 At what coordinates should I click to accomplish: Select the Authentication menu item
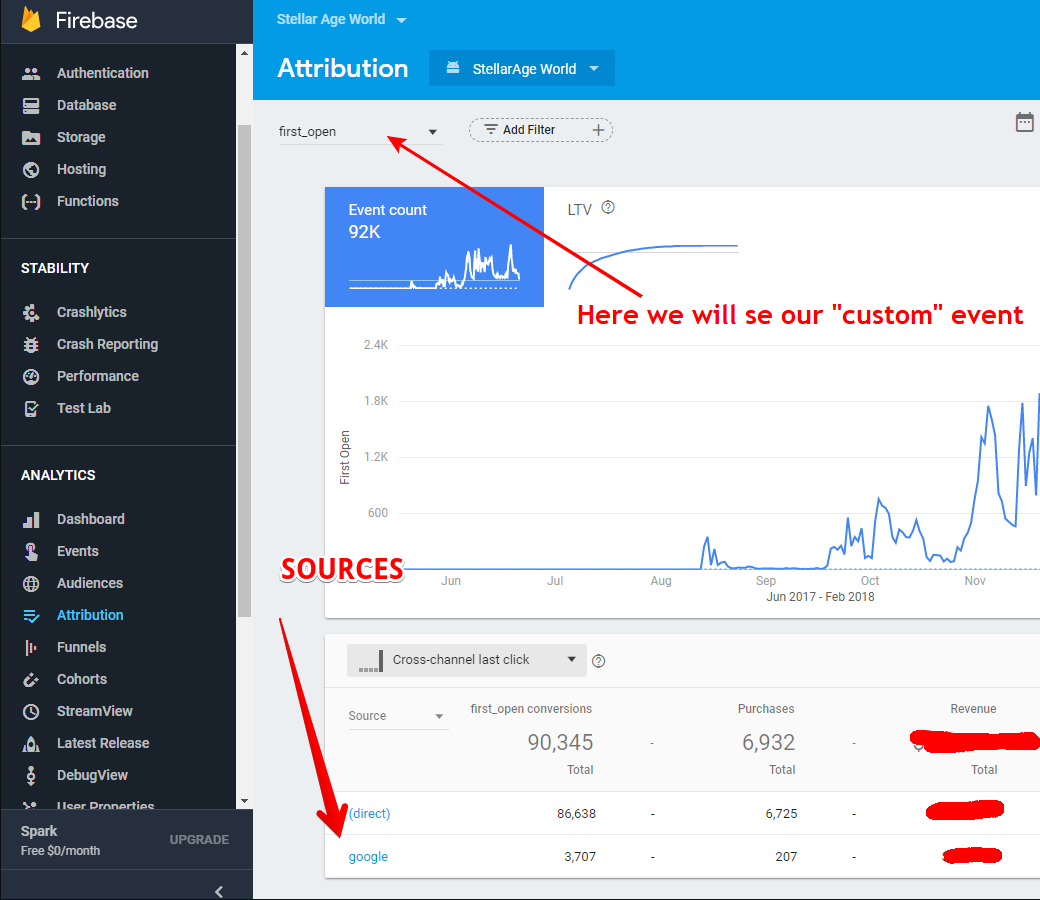[102, 73]
